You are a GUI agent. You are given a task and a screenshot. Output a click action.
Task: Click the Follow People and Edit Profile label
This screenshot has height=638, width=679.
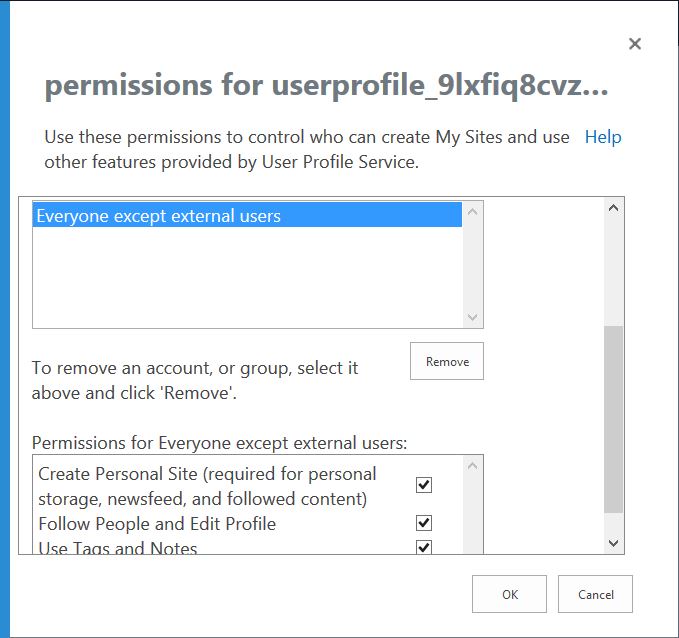[x=157, y=523]
